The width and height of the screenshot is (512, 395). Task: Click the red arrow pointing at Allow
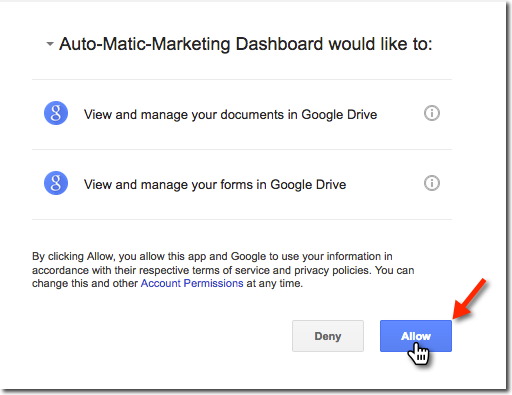[x=469, y=299]
